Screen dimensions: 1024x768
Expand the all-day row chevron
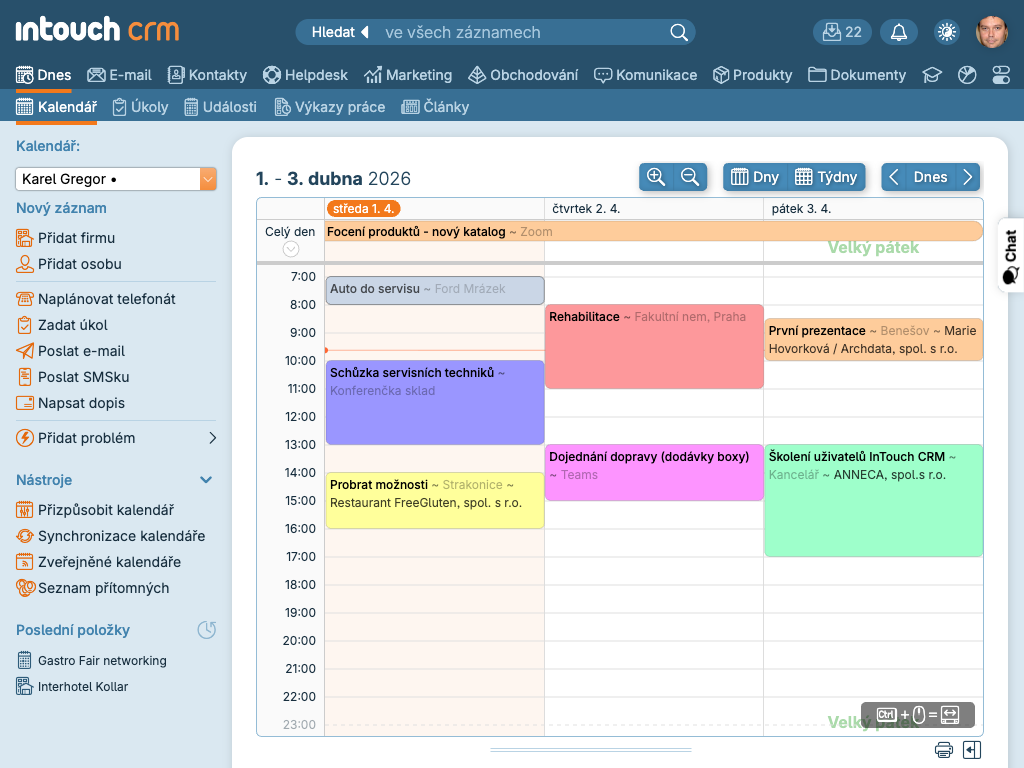[x=291, y=249]
